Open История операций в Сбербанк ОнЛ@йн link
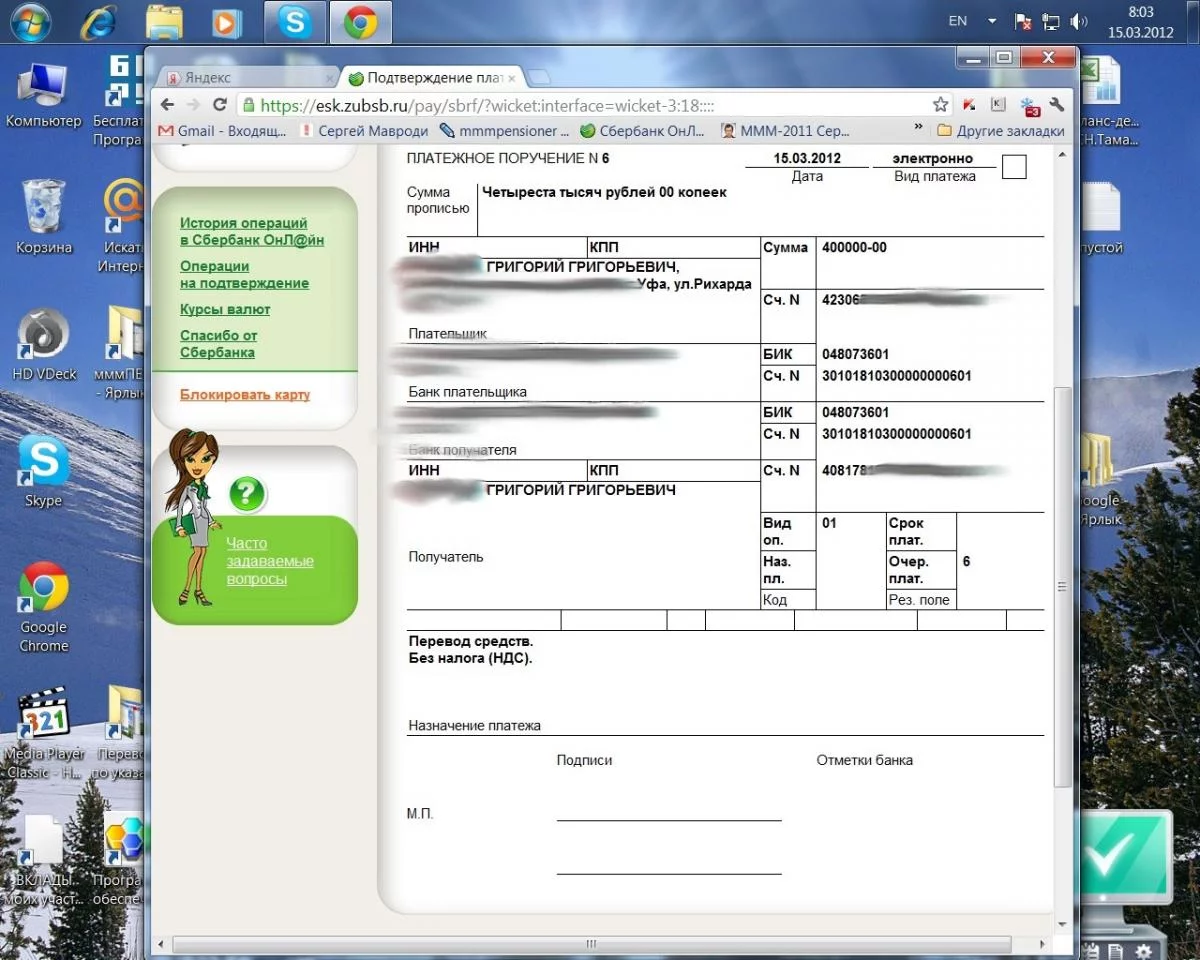This screenshot has width=1200, height=960. 251,231
